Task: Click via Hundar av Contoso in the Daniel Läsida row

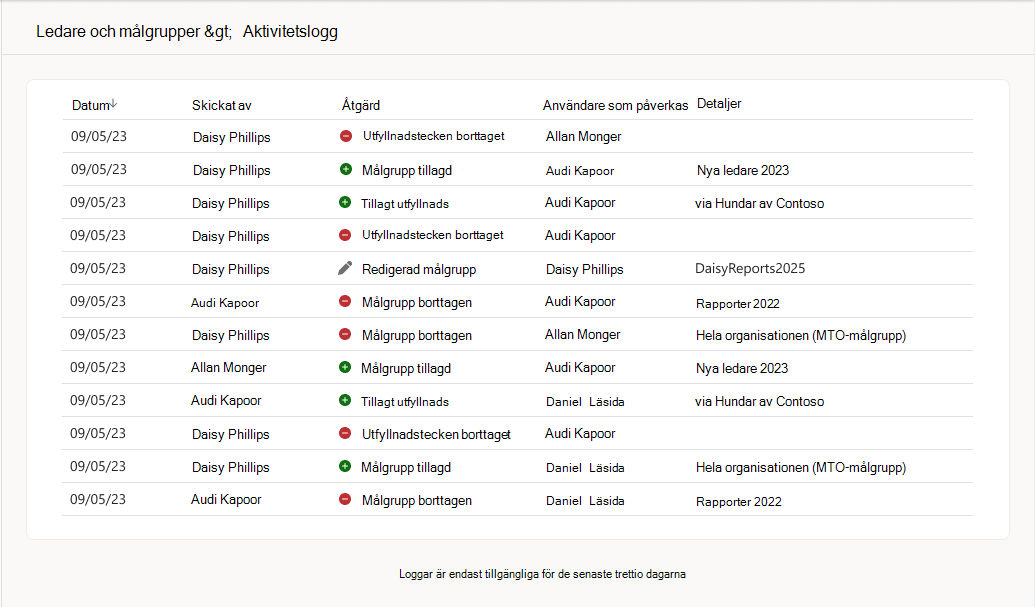Action: point(759,401)
